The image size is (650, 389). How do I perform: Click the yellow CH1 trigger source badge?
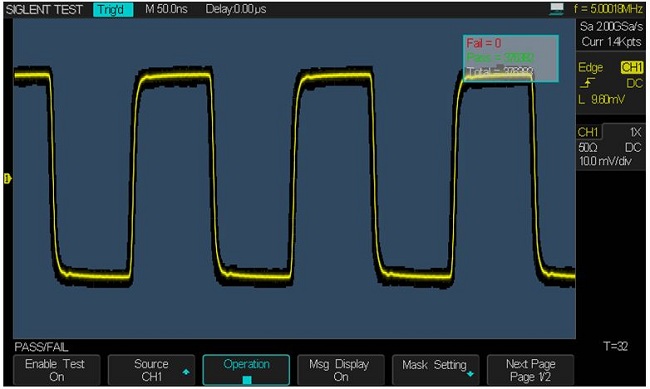pyautogui.click(x=632, y=68)
